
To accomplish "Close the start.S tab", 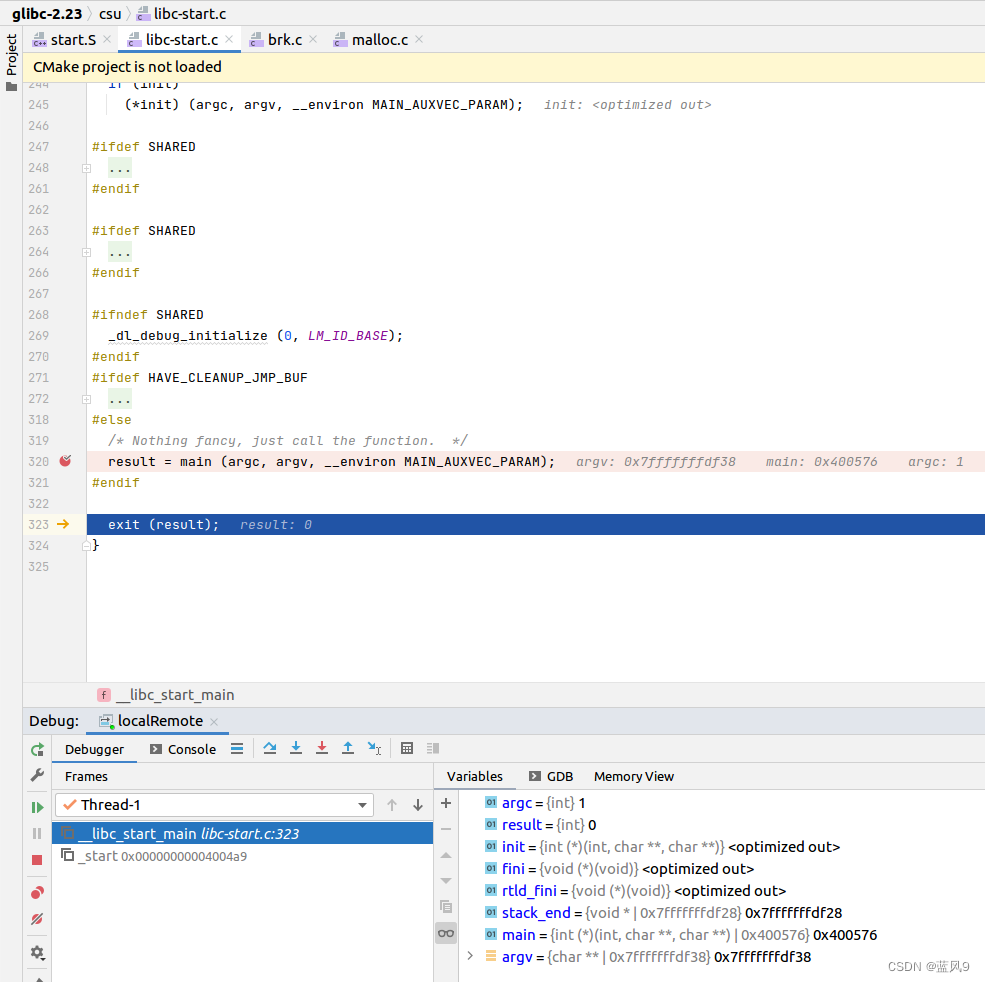I will [x=107, y=39].
